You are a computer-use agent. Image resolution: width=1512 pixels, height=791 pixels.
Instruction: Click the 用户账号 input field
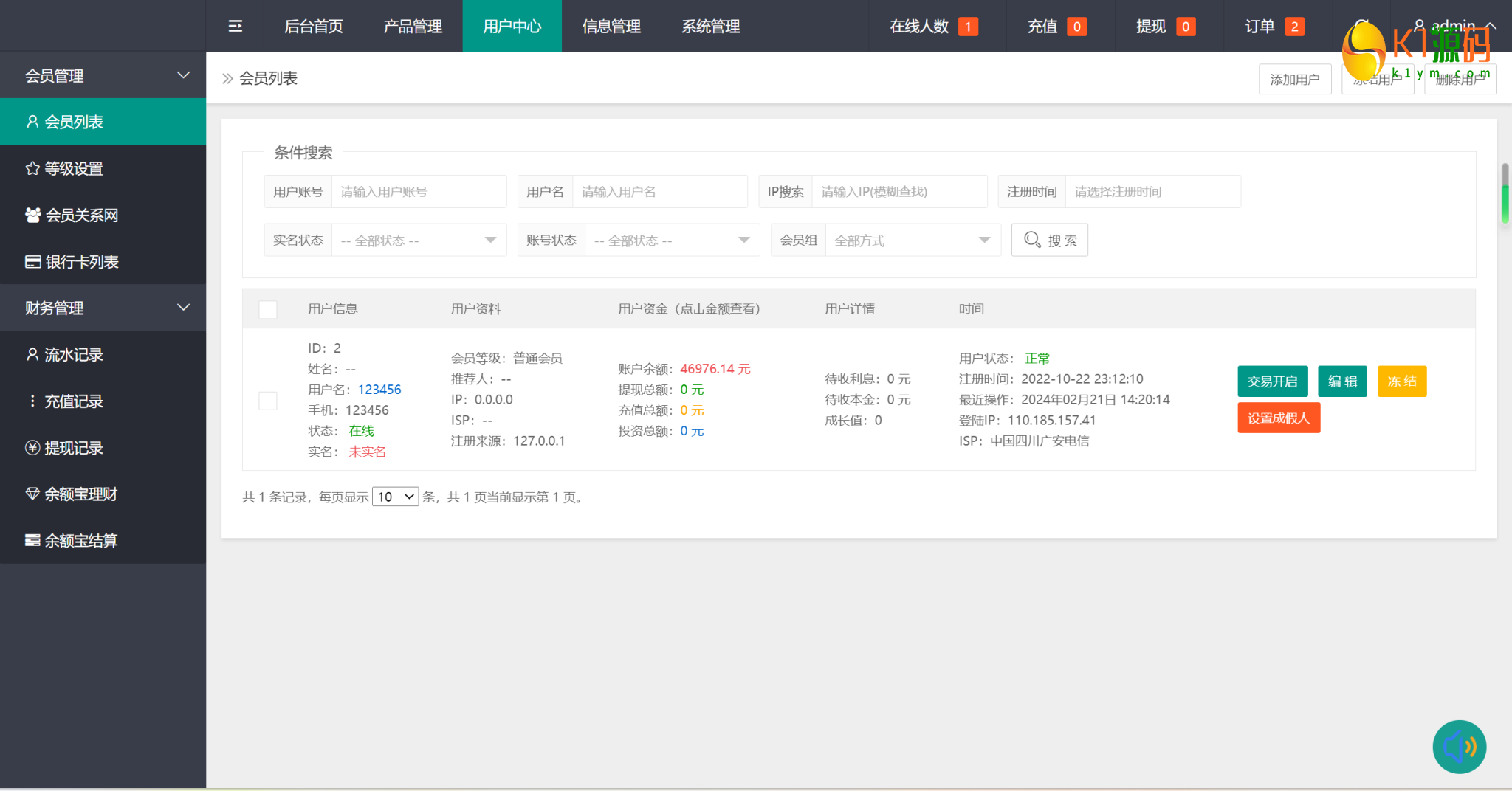(419, 192)
